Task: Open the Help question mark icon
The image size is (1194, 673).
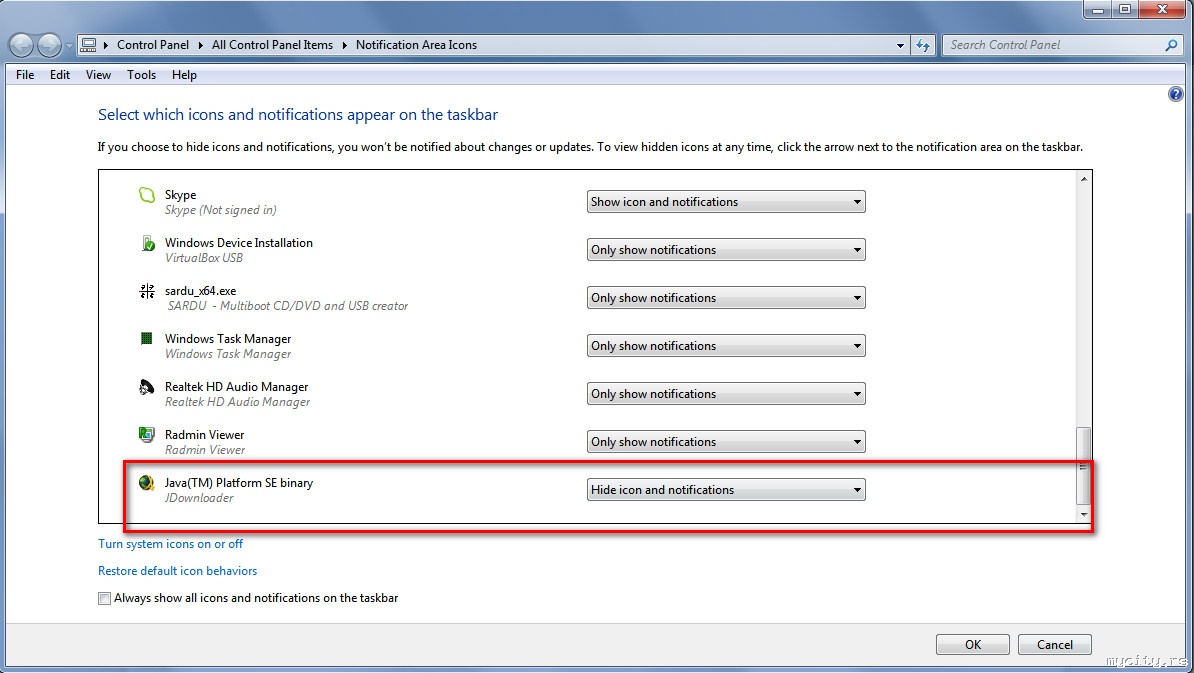Action: coord(1176,94)
